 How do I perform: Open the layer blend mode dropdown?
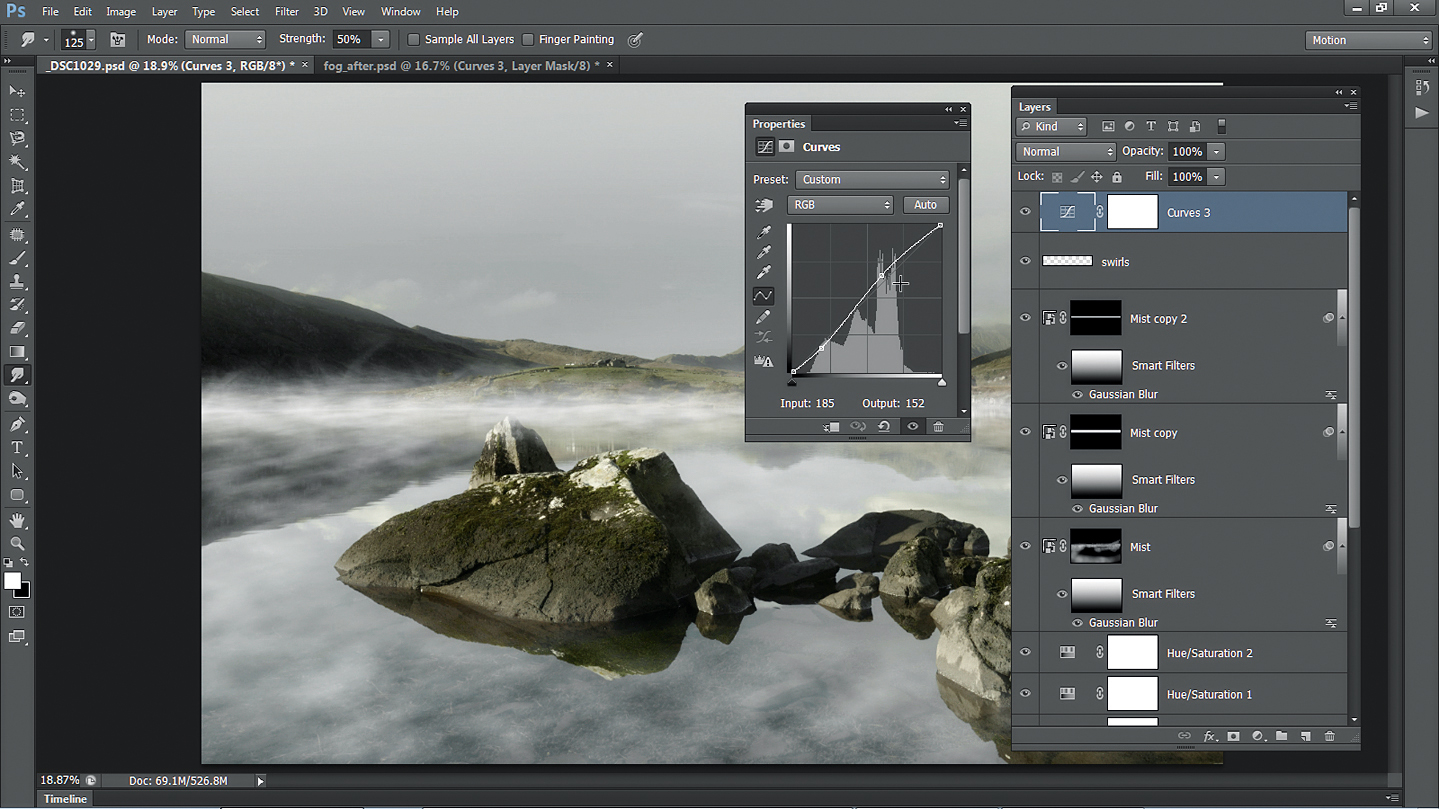(x=1065, y=152)
